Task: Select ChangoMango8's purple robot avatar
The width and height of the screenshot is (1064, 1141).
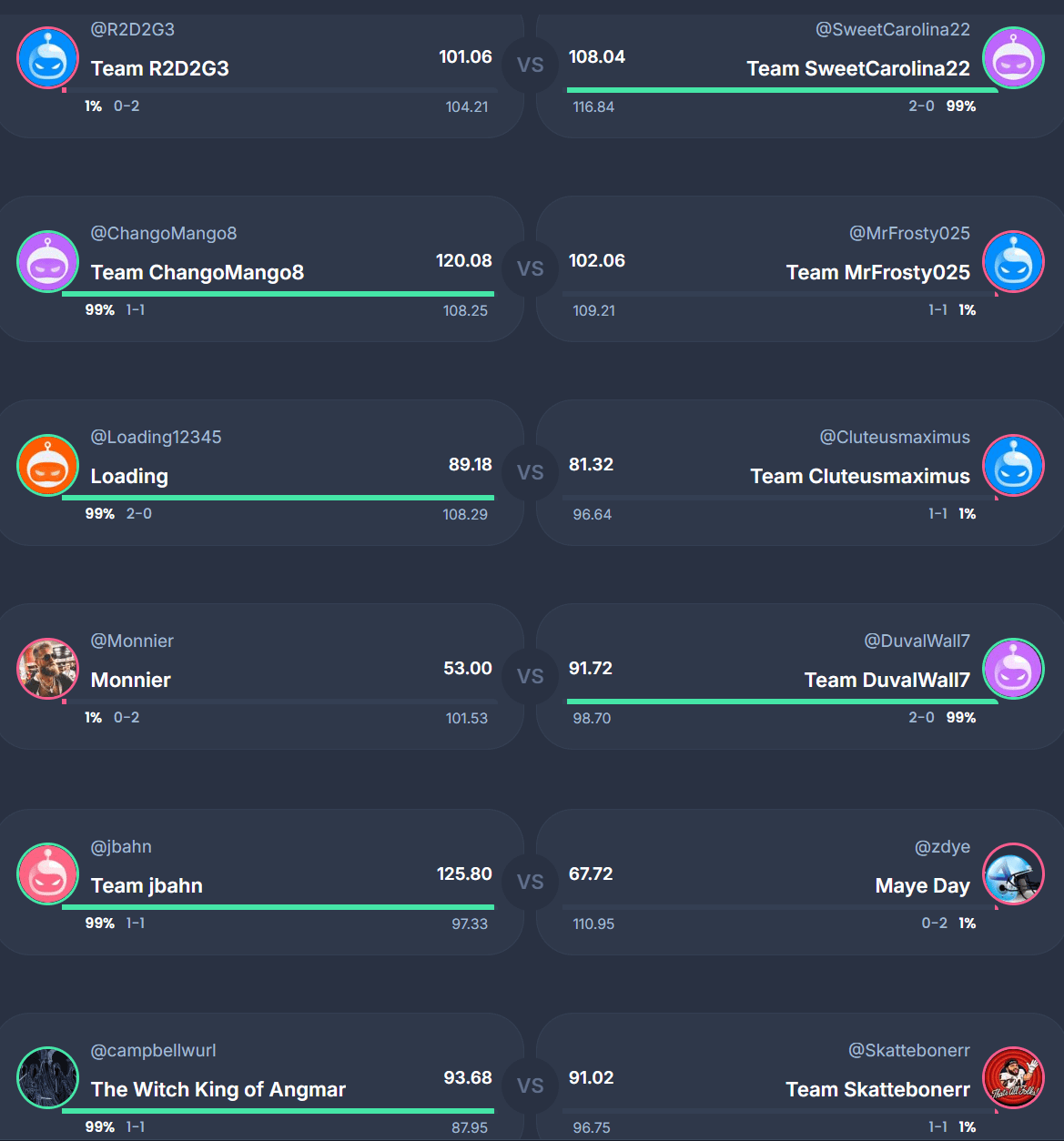Action: 48,262
